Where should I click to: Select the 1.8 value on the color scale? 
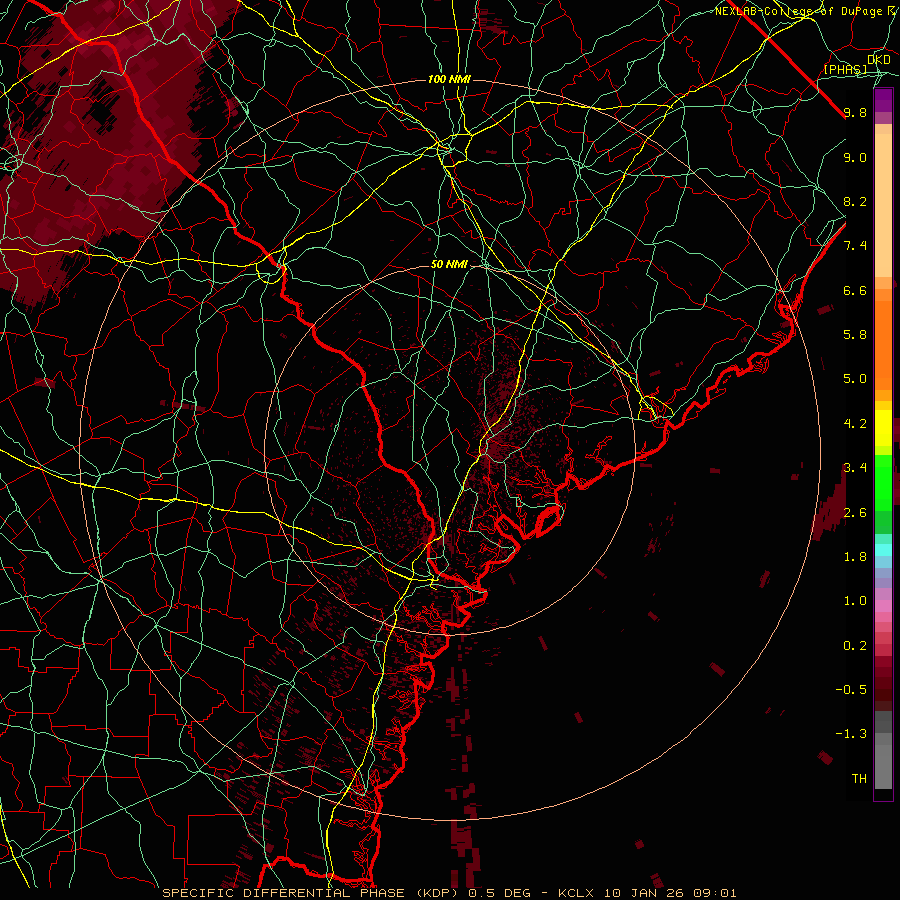point(855,557)
